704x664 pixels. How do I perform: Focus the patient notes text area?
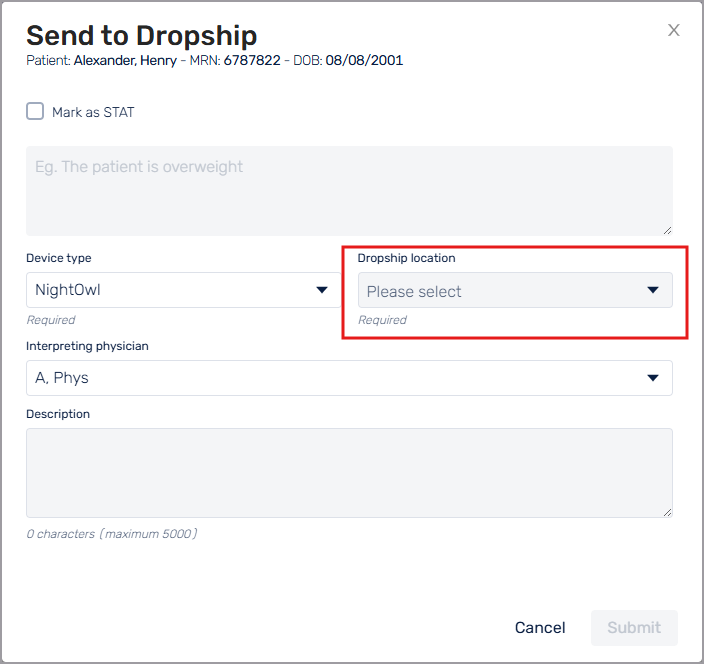[349, 190]
